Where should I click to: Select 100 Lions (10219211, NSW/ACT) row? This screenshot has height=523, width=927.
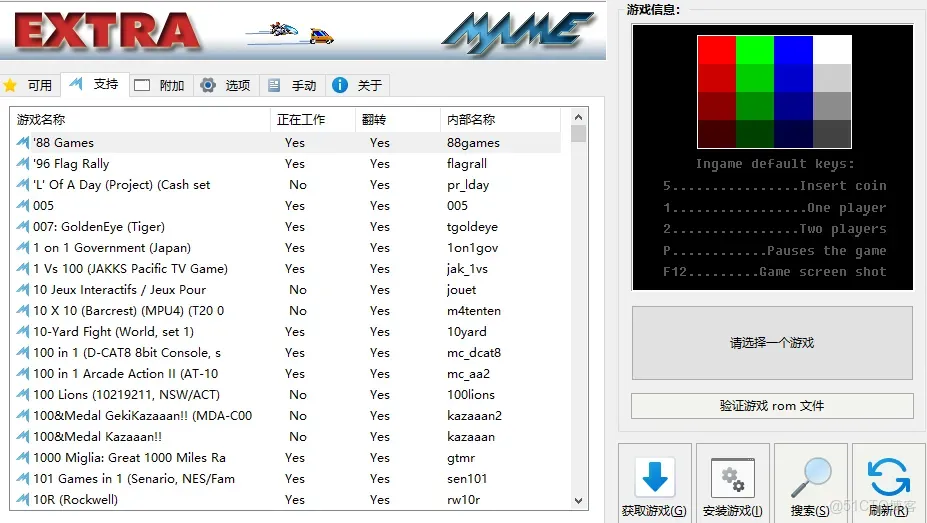286,395
